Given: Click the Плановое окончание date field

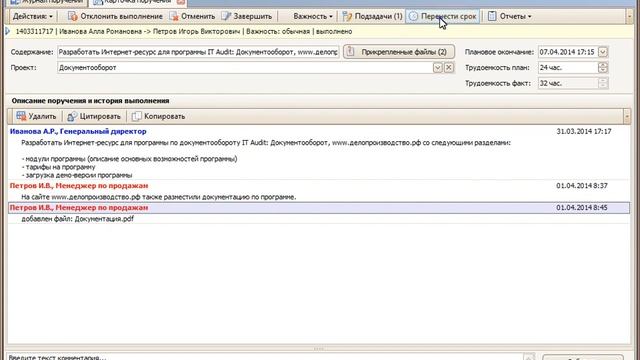Looking at the screenshot, I should tap(567, 52).
